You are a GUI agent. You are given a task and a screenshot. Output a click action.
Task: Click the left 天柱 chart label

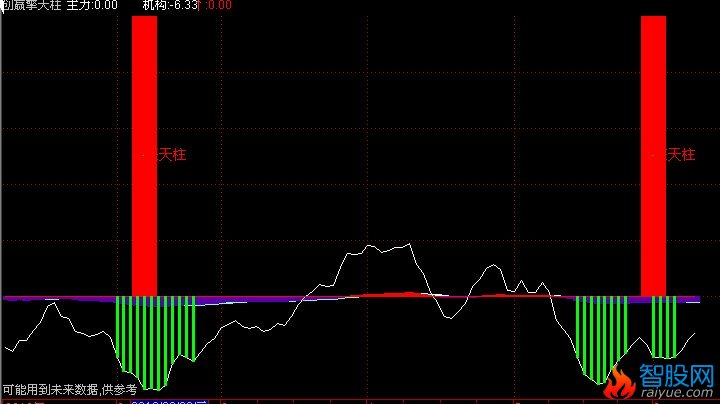(172, 155)
